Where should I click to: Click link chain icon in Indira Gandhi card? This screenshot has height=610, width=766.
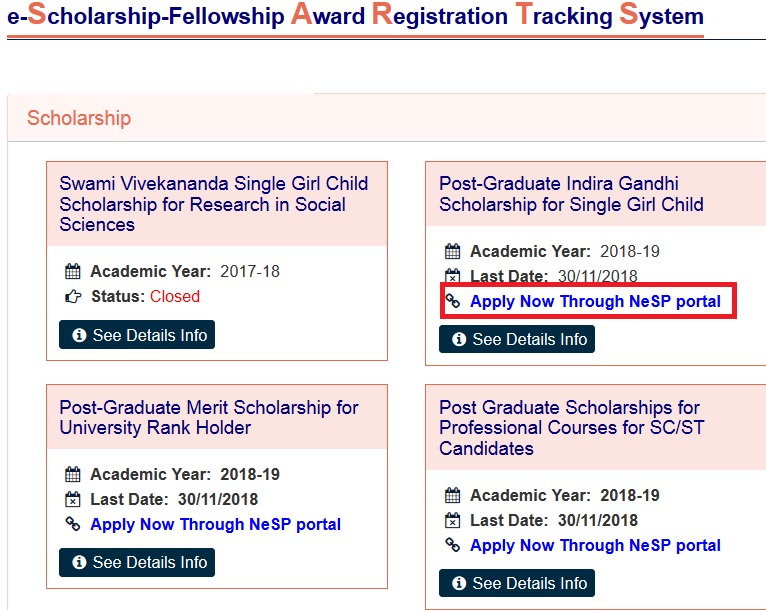(x=452, y=301)
